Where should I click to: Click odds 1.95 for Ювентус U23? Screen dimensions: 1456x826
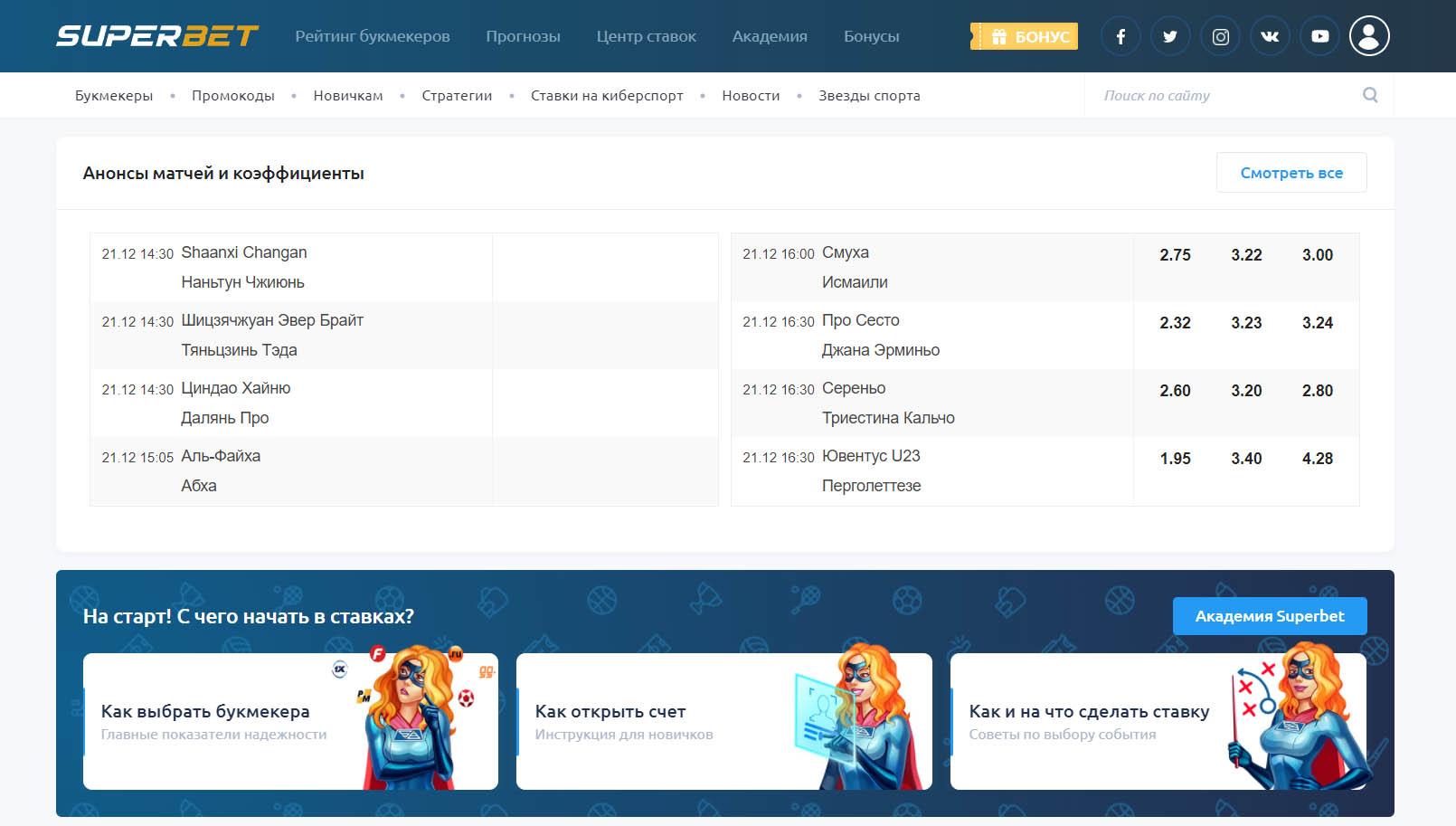tap(1175, 459)
